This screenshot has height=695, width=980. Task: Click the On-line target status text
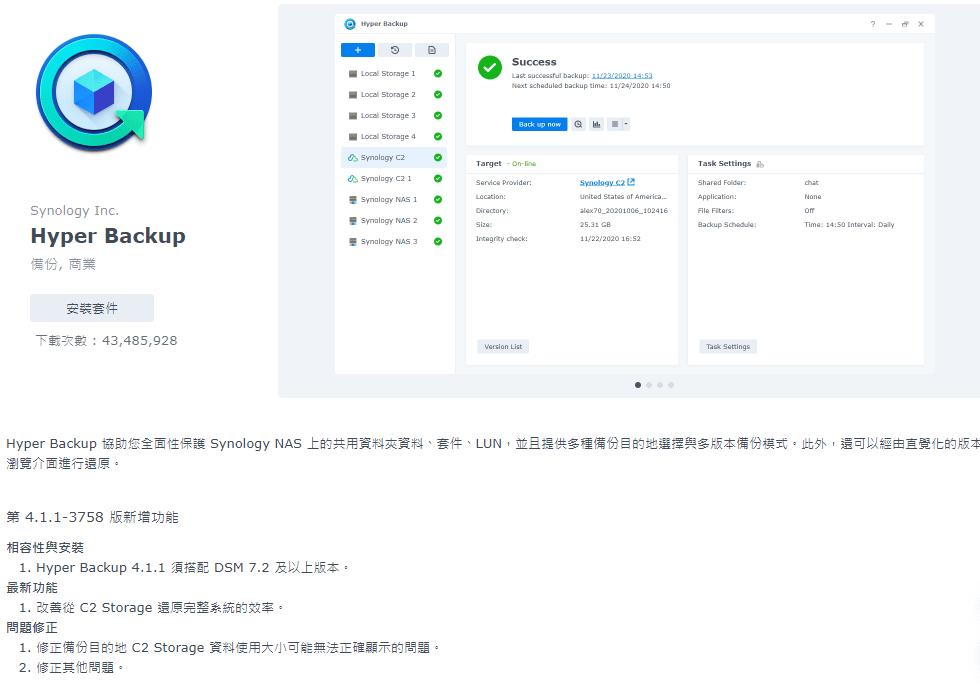point(524,164)
